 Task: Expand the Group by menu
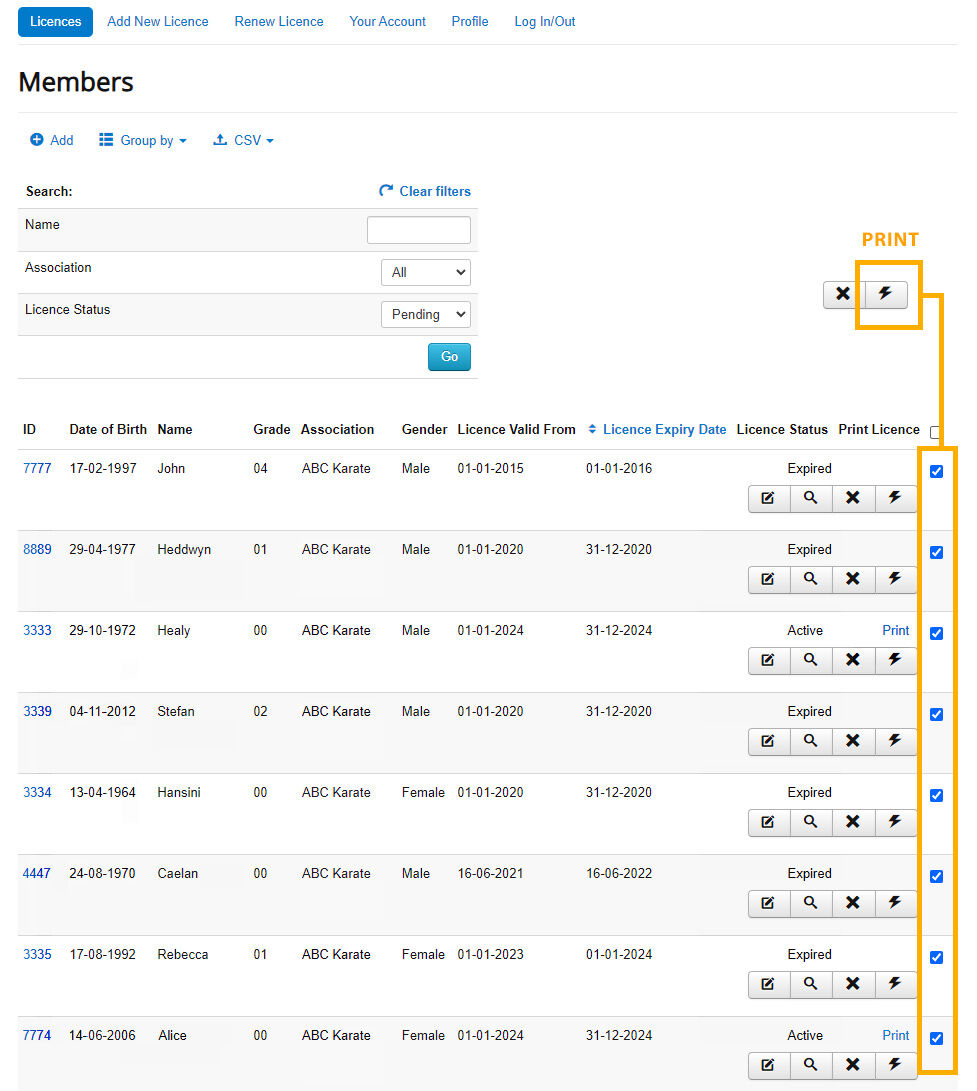tap(143, 141)
